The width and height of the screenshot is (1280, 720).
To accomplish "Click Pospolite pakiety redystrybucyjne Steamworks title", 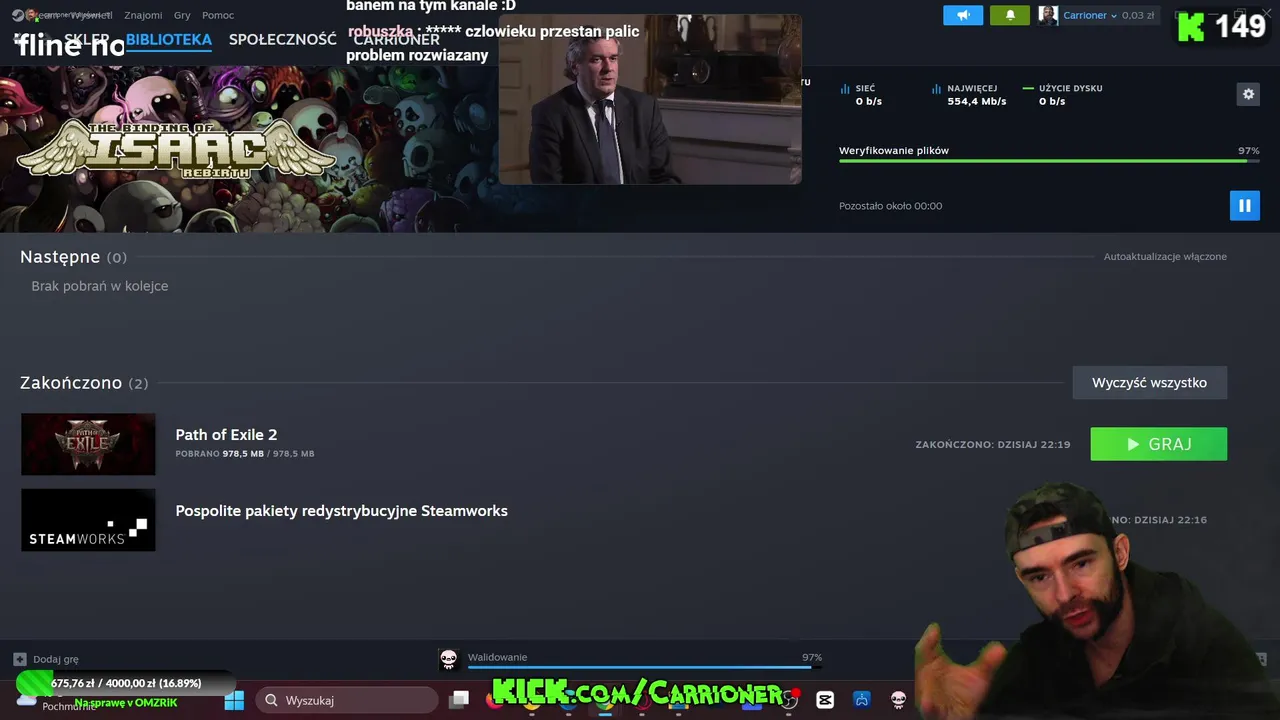I will click(341, 510).
